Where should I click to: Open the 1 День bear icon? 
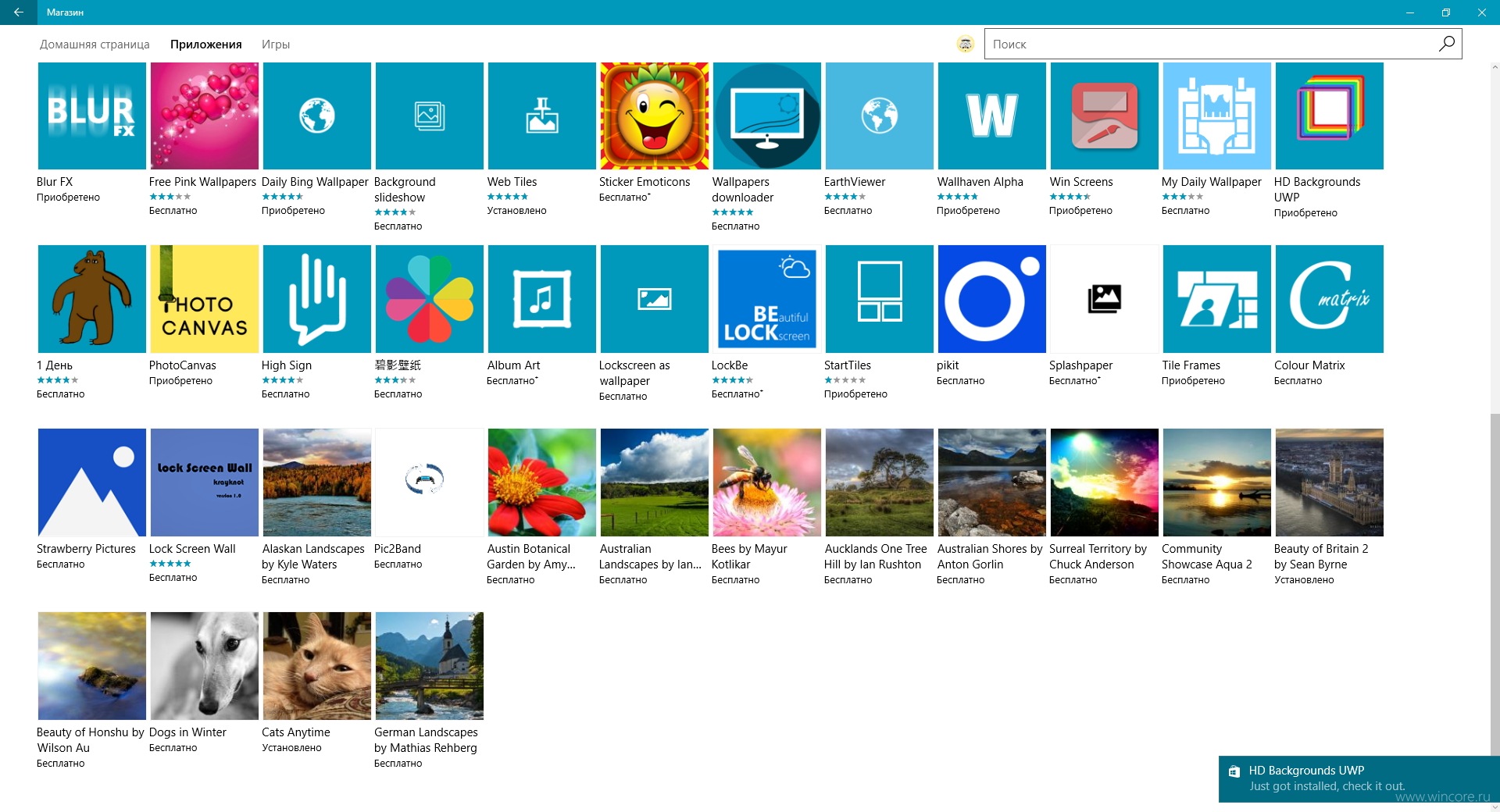click(92, 299)
